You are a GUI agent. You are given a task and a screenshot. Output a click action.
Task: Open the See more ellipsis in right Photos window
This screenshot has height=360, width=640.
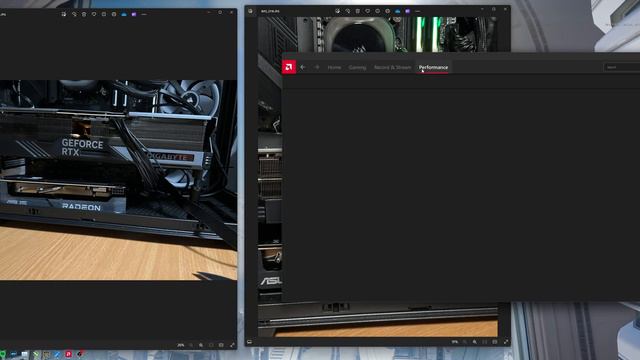pos(417,11)
